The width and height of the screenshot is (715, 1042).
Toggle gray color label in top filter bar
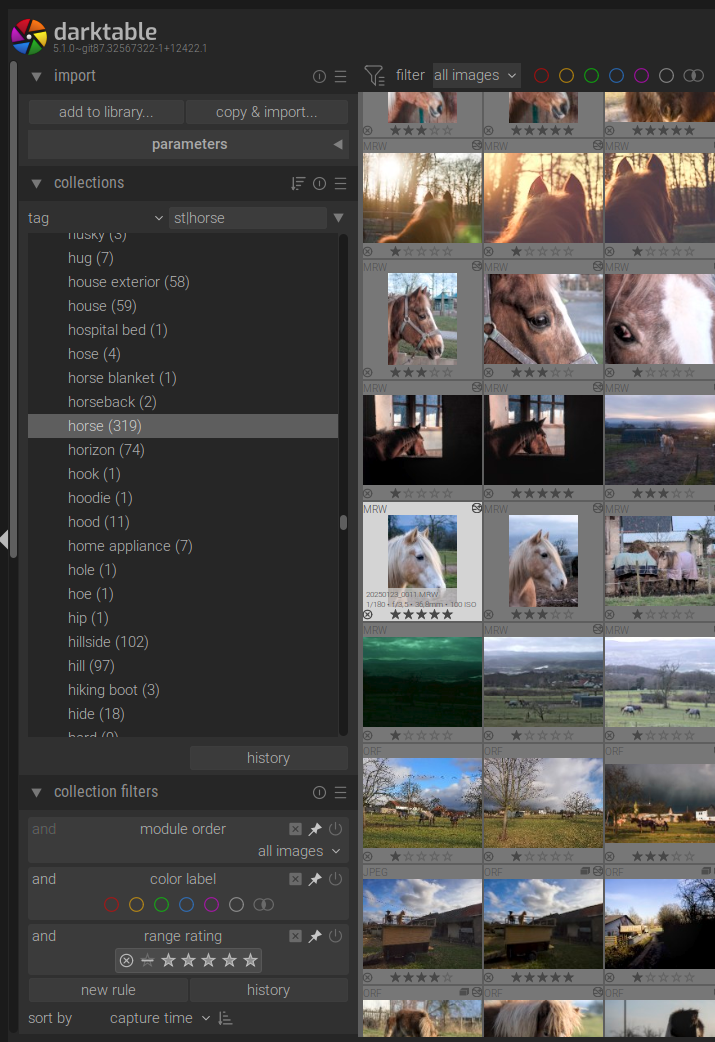[666, 76]
